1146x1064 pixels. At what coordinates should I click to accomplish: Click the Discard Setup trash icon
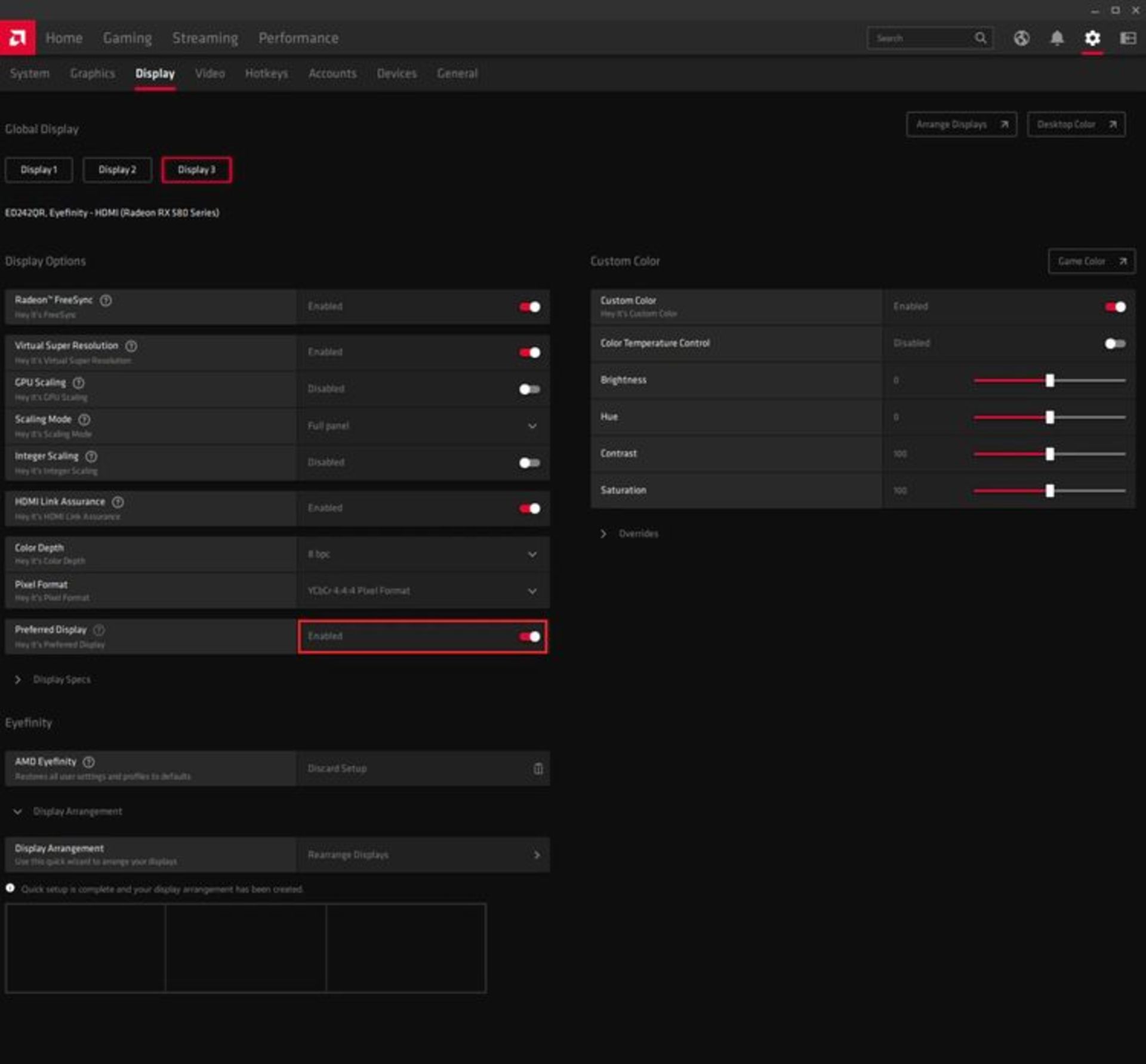pos(538,768)
